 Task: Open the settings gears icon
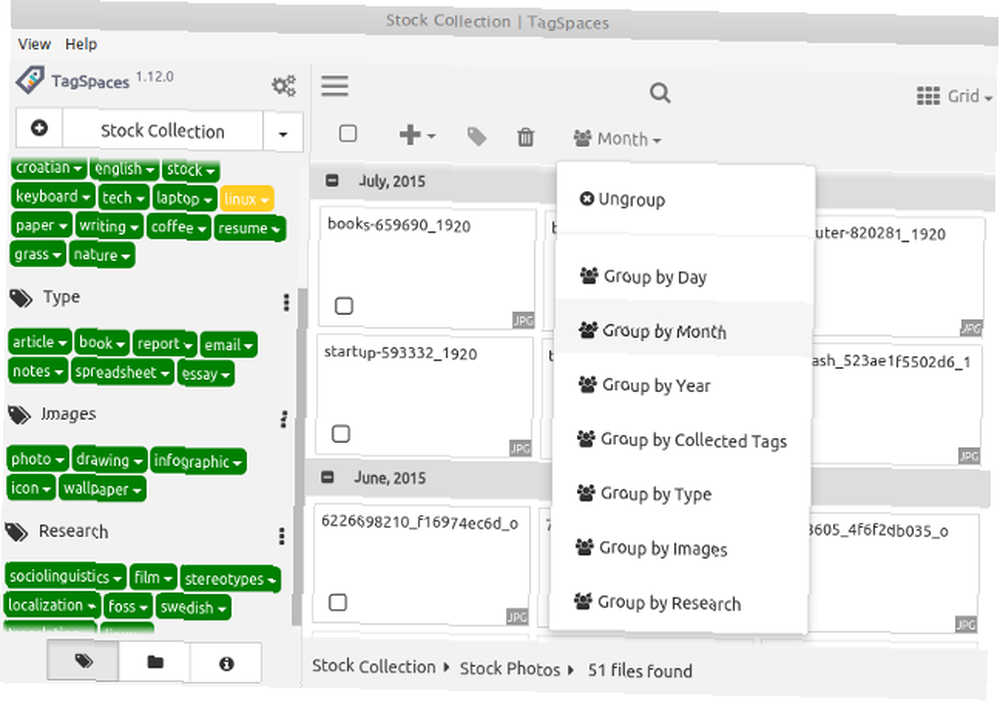point(284,85)
